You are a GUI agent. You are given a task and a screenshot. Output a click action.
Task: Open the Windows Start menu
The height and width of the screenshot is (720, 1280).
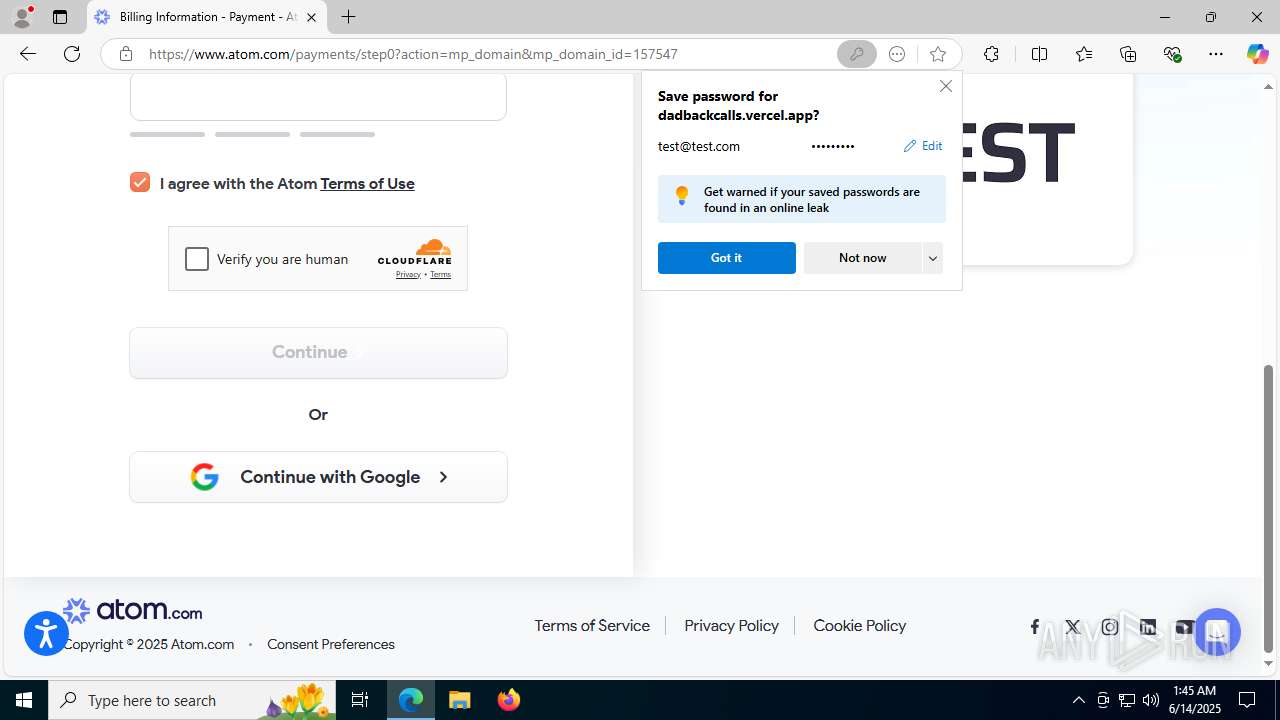24,700
